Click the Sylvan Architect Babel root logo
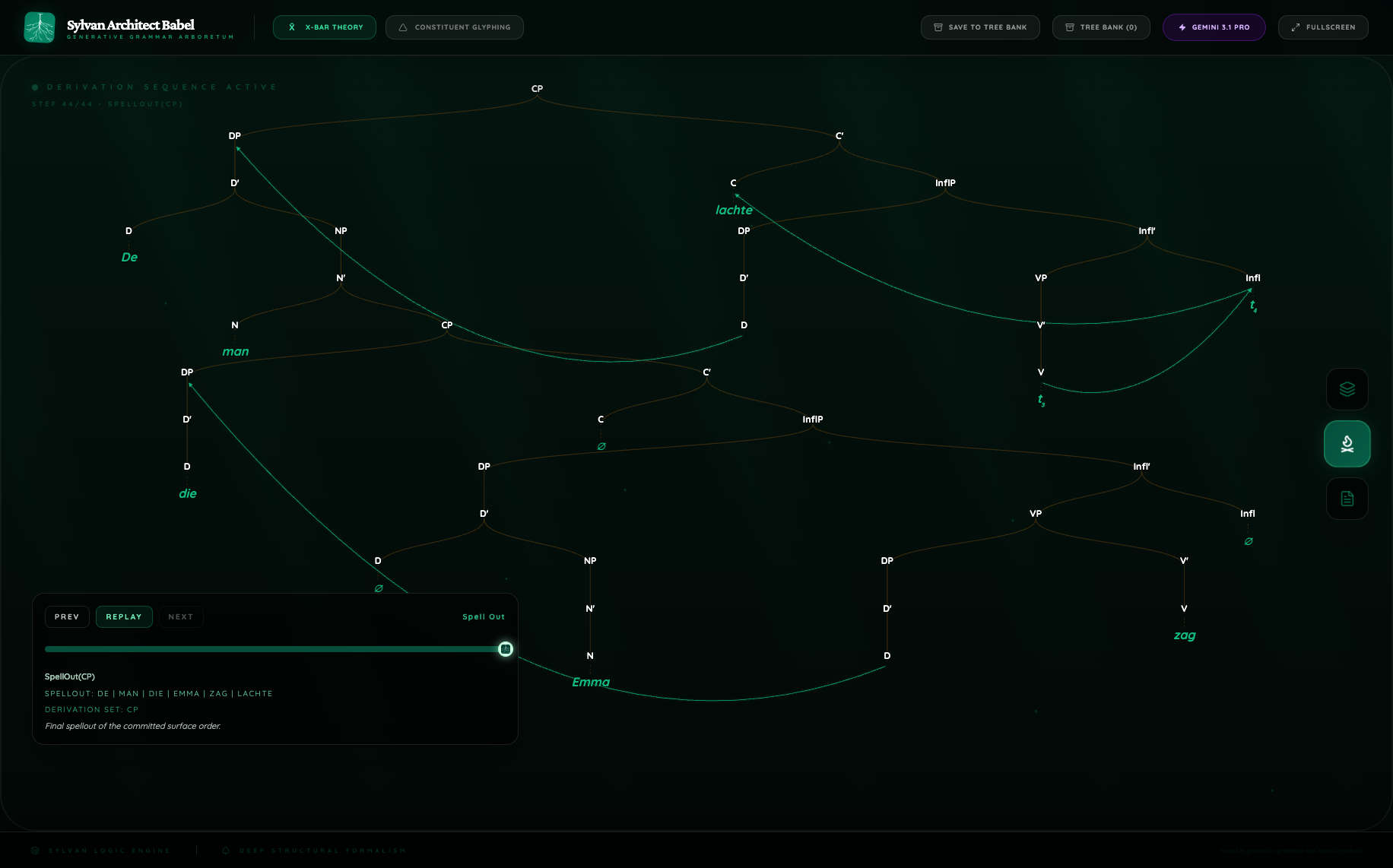 40,27
